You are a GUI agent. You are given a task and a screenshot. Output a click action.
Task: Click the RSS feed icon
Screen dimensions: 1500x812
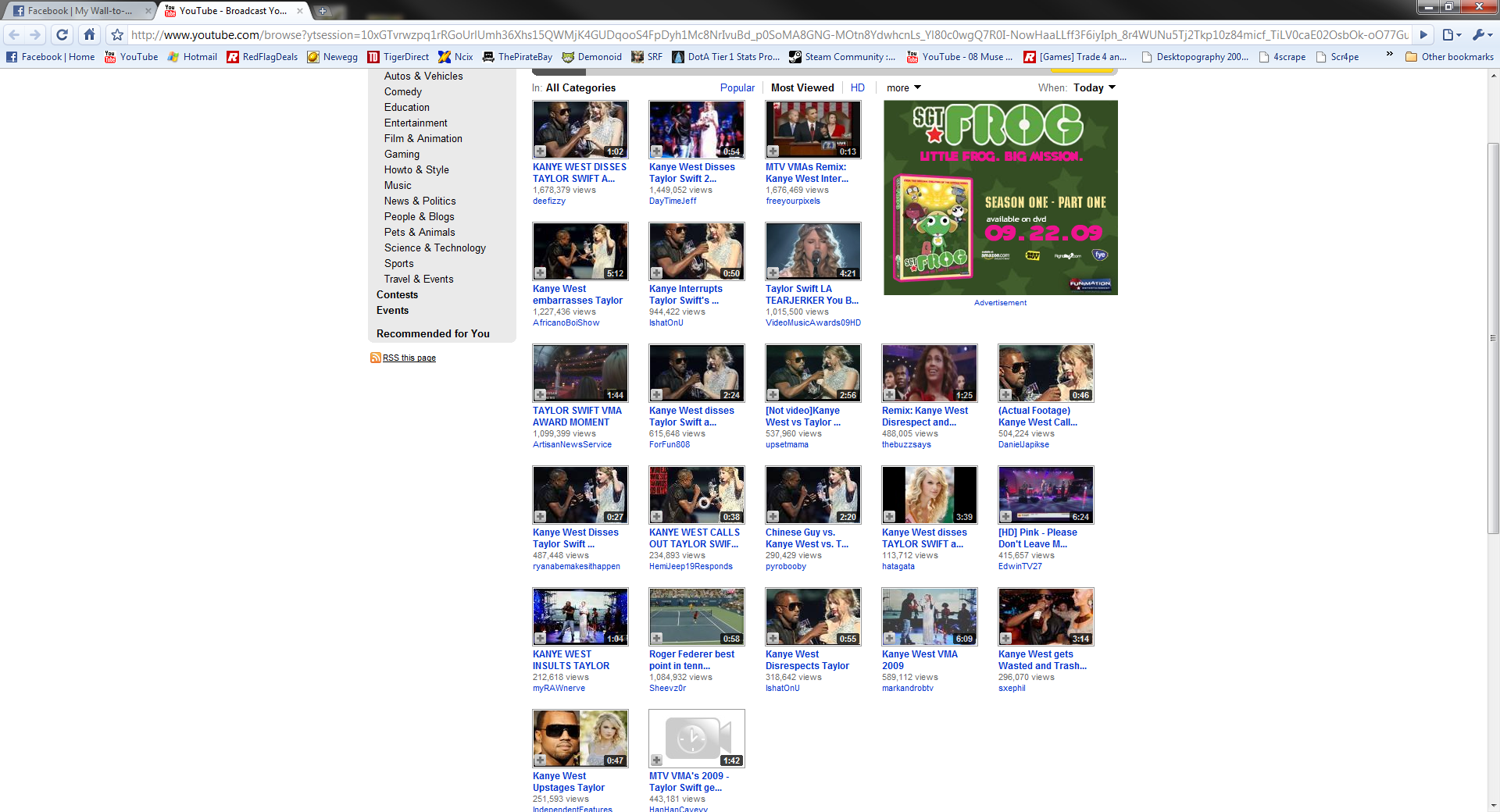pyautogui.click(x=375, y=358)
